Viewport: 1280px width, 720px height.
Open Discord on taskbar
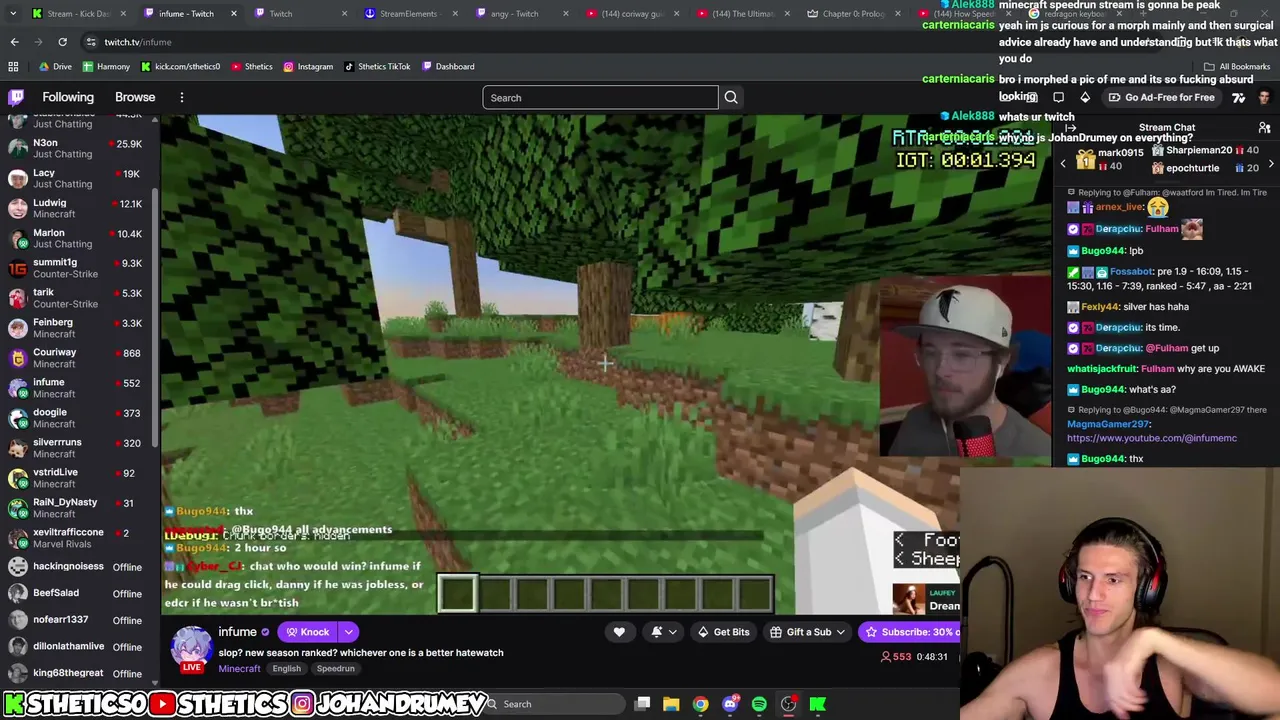[730, 704]
